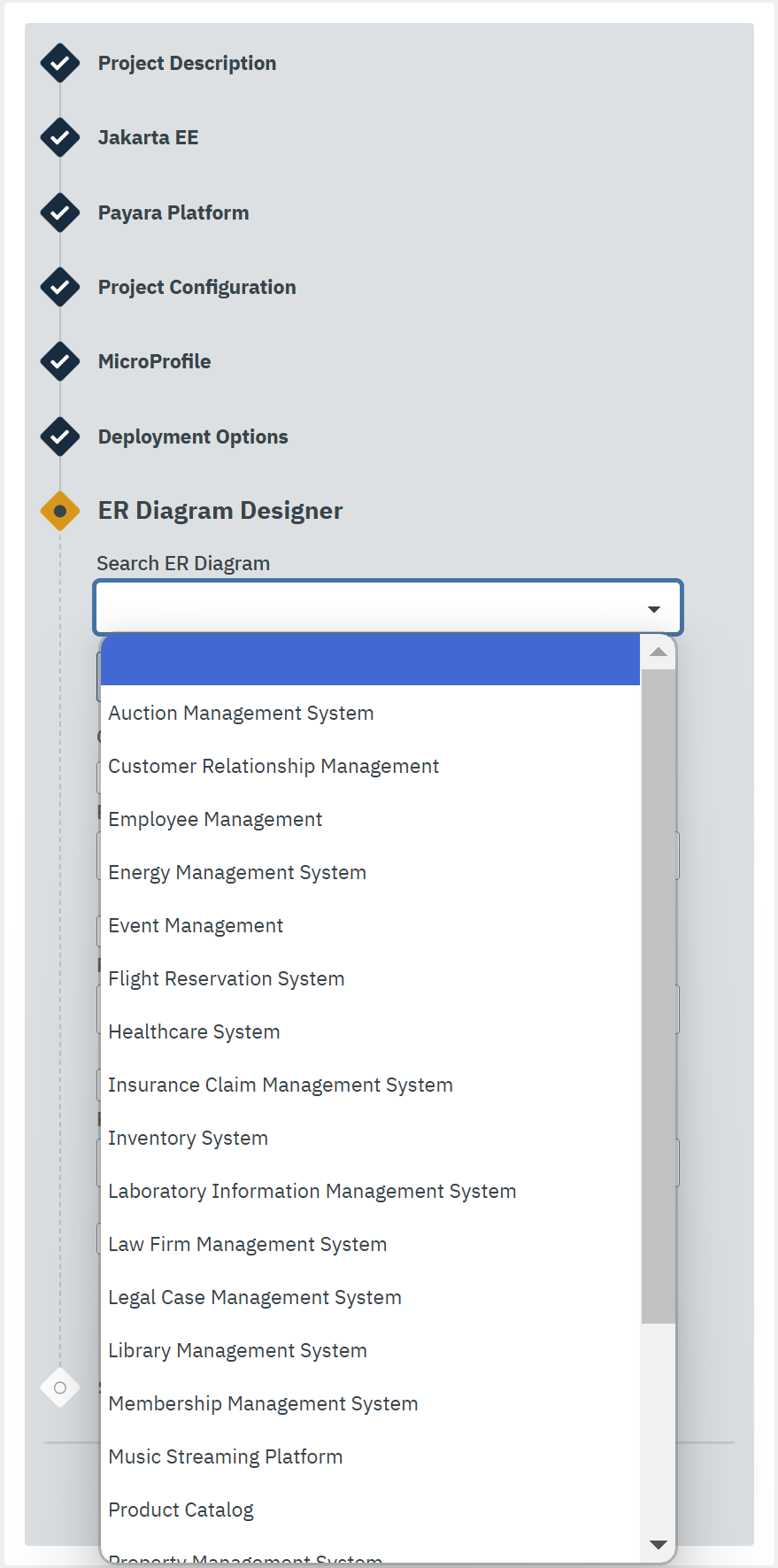
Task: Select Healthcare System option
Action: (x=194, y=1032)
